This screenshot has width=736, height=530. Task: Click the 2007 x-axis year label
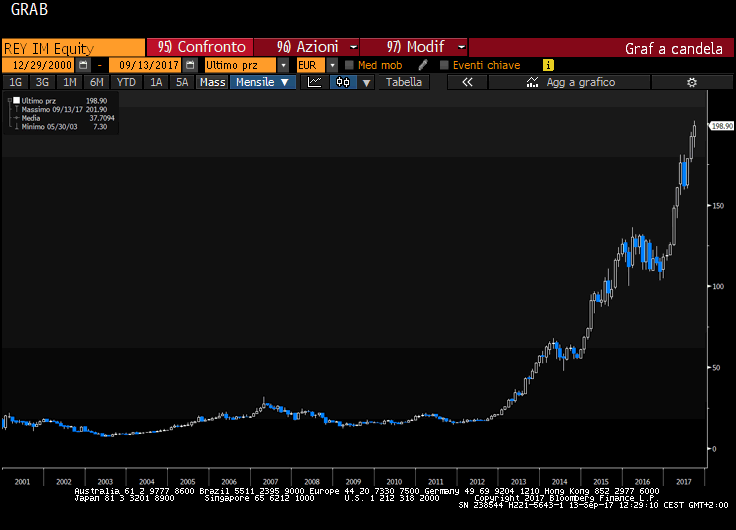click(x=270, y=482)
